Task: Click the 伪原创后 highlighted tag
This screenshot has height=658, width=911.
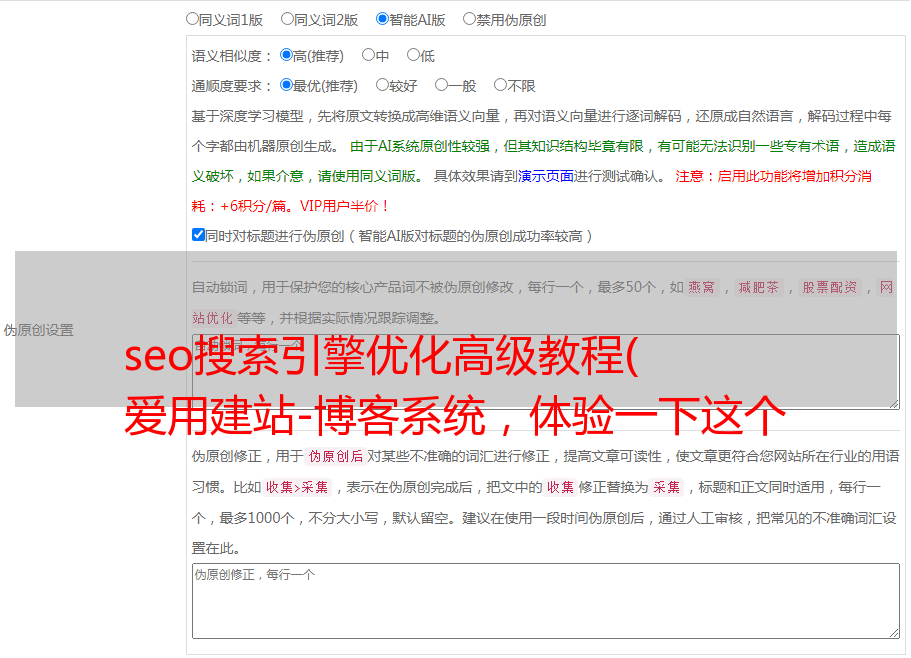Action: pyautogui.click(x=335, y=456)
